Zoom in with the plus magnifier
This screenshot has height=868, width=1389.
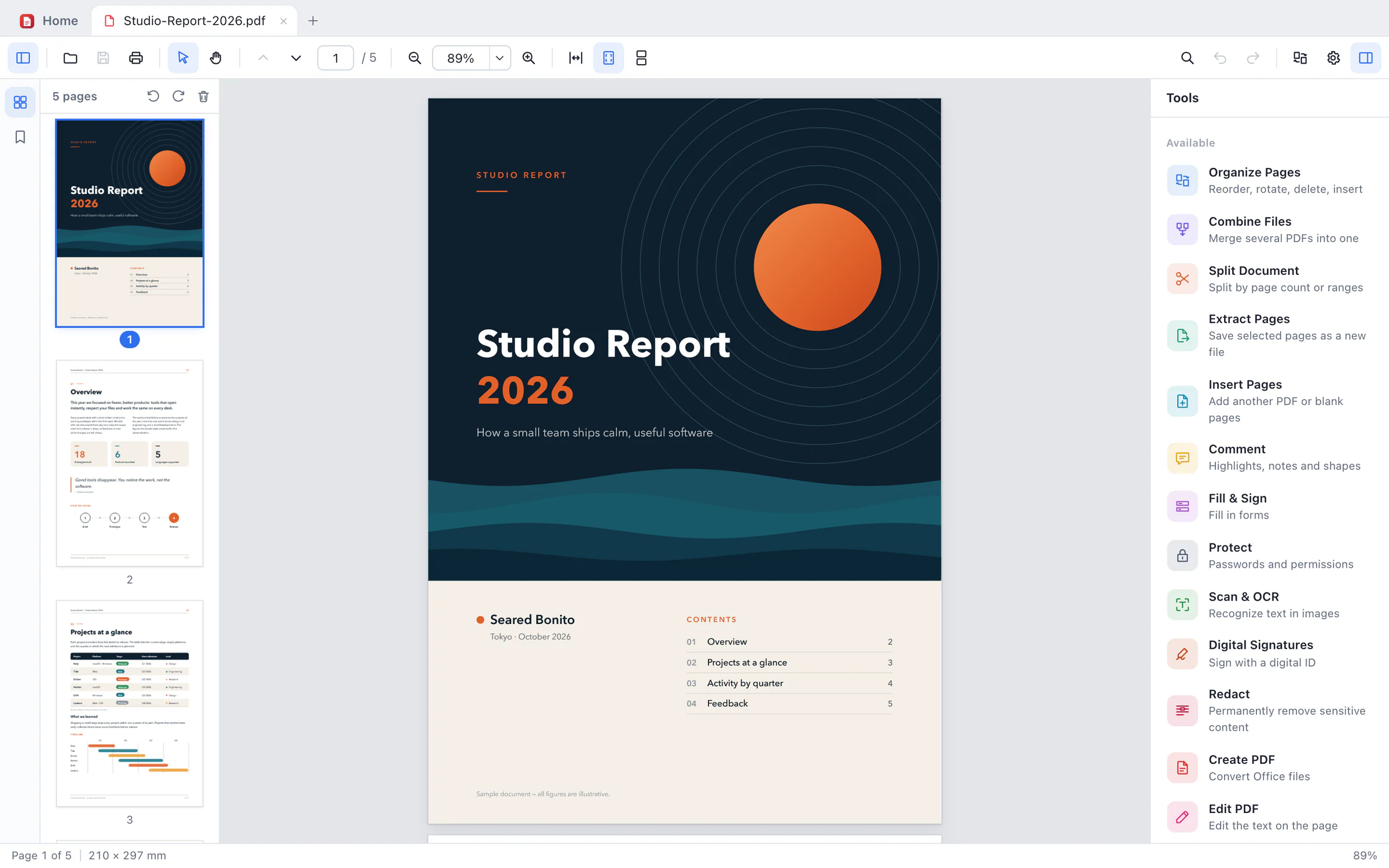pyautogui.click(x=528, y=58)
